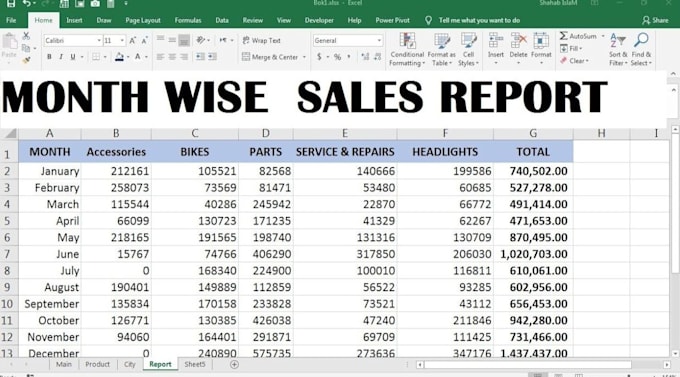Toggle italic formatting
Image resolution: width=680 pixels, height=377 pixels.
click(x=61, y=57)
